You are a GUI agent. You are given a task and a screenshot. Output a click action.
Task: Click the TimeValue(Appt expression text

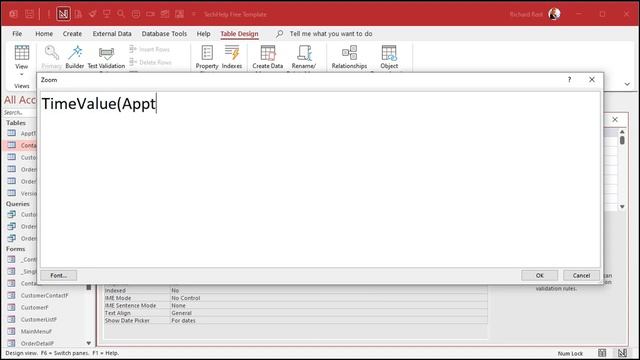98,104
